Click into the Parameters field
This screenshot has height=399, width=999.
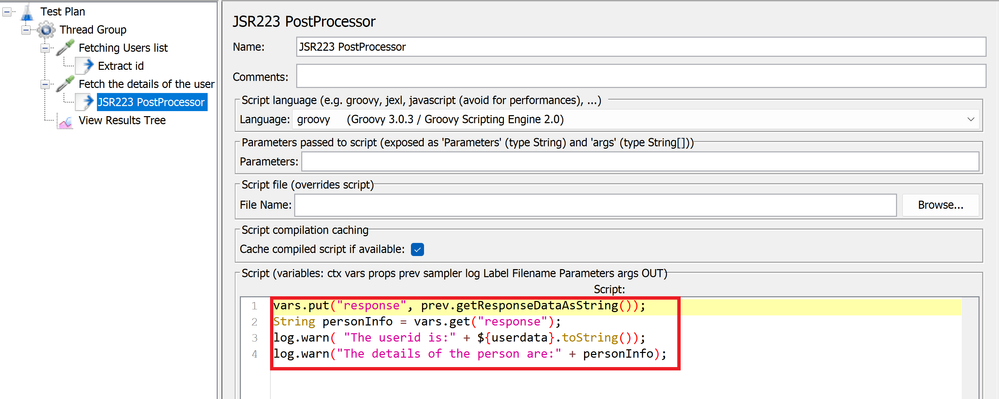pyautogui.click(x=640, y=161)
